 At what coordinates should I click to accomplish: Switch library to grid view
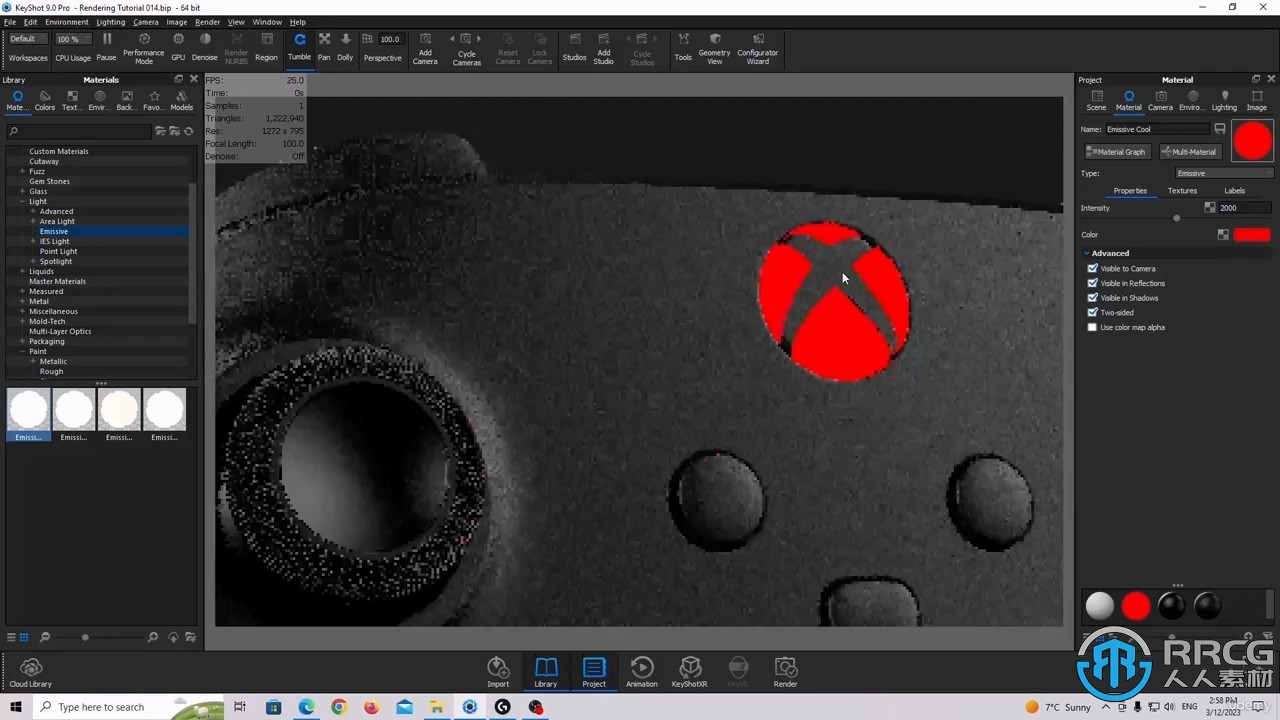coord(24,637)
